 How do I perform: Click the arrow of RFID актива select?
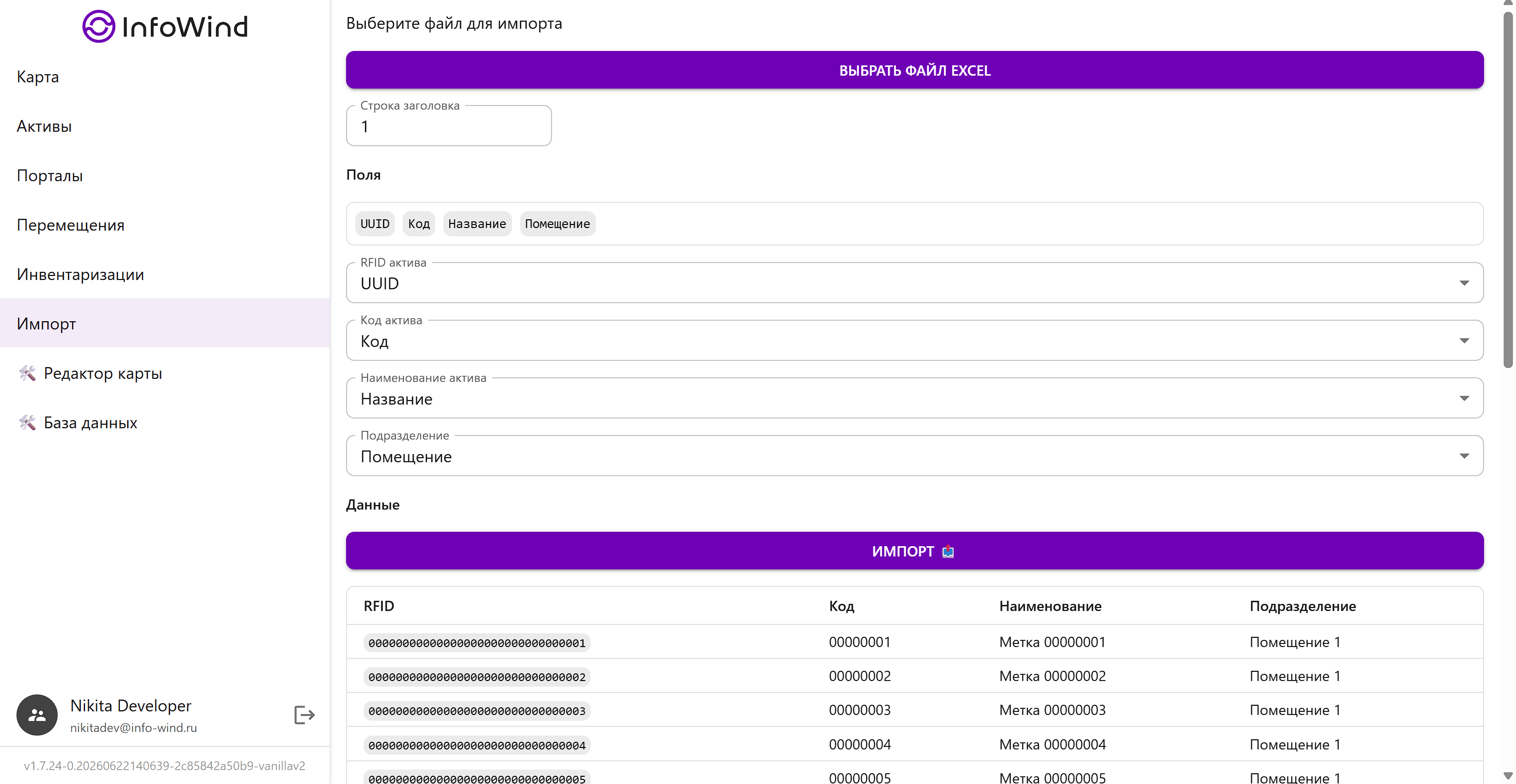tap(1464, 283)
